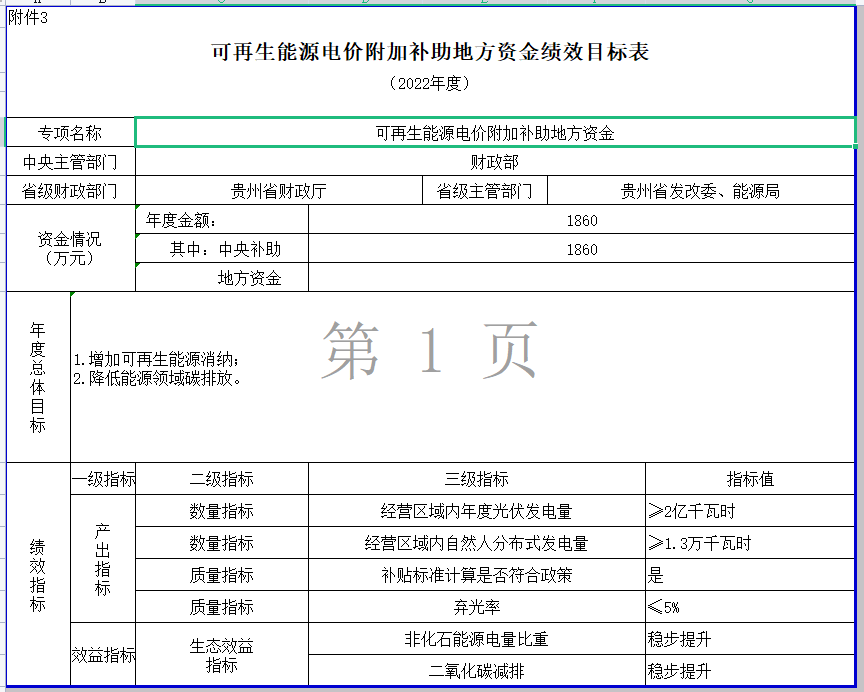The image size is (864, 692).
Task: Click the title 可再生能源电价附加补助地方资金绩效目标表
Action: [x=430, y=53]
